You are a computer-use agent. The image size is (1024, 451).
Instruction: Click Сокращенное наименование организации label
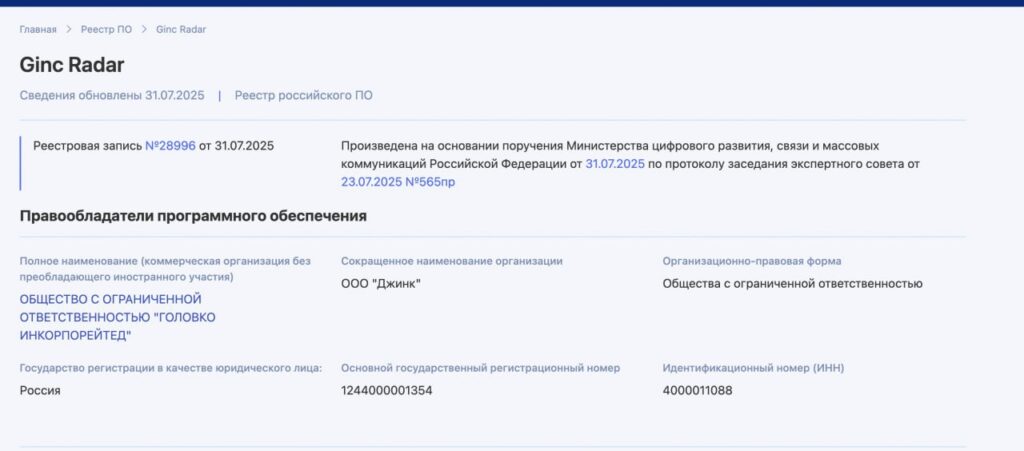tap(452, 261)
